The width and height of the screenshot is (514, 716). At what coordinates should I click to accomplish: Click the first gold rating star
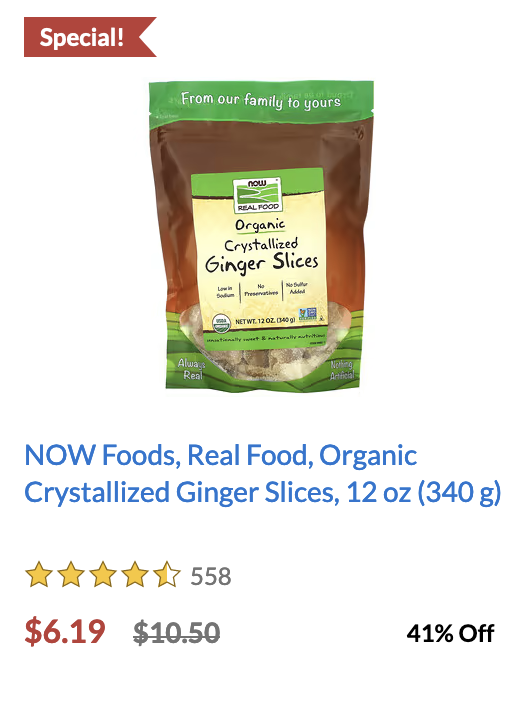[x=38, y=574]
